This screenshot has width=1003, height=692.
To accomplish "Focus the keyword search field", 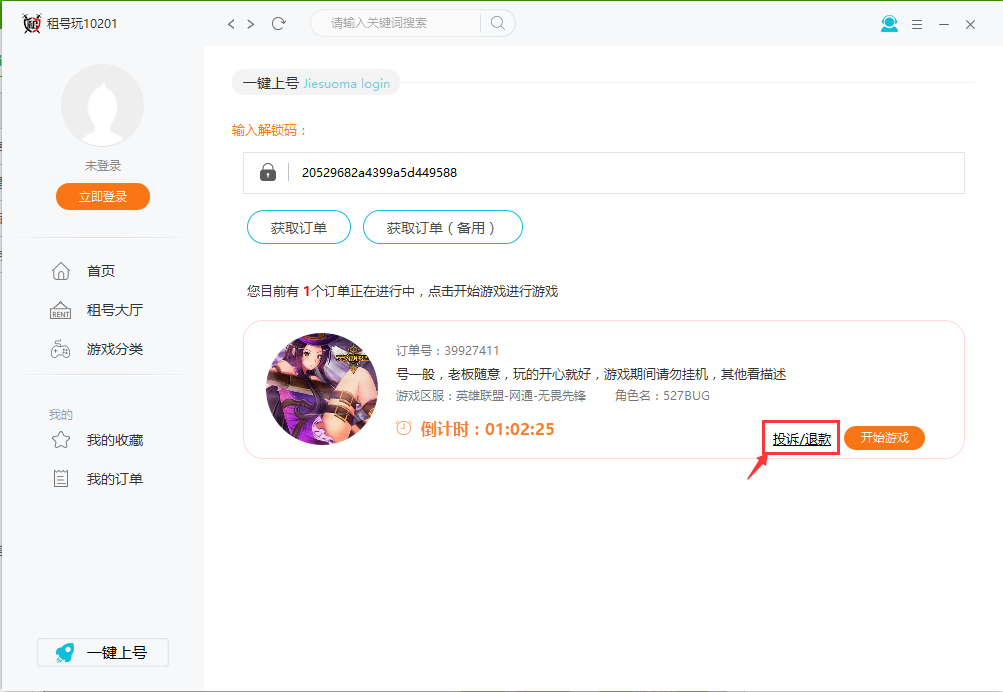I will (x=397, y=23).
